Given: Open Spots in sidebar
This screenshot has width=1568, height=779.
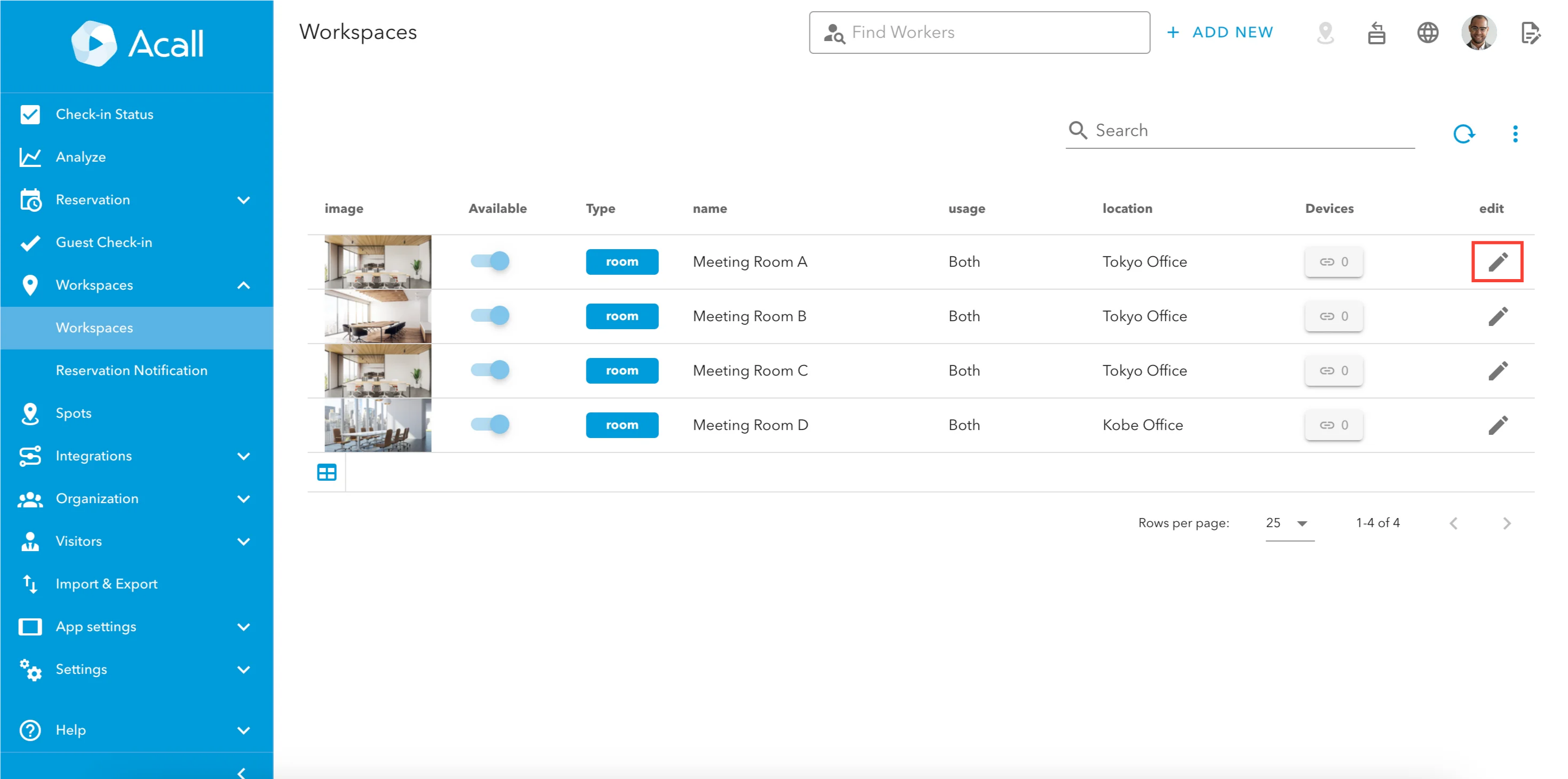Looking at the screenshot, I should (x=137, y=413).
